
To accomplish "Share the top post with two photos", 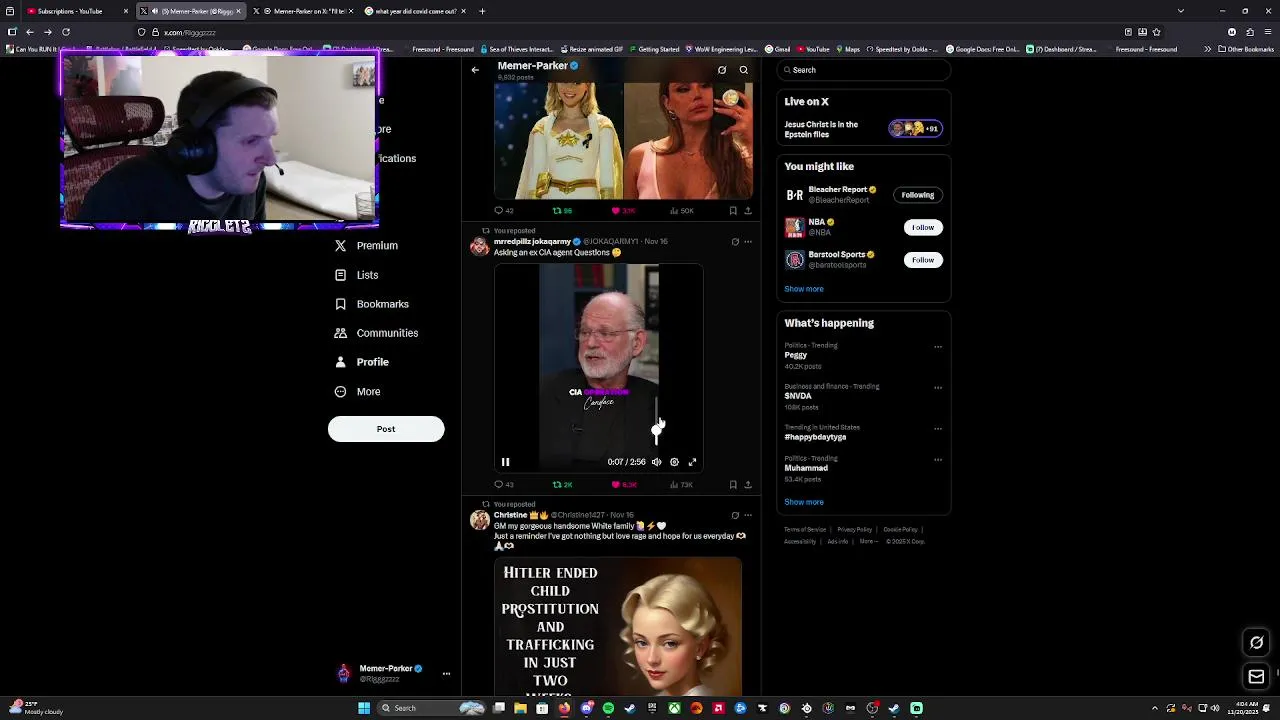I will click(x=748, y=211).
